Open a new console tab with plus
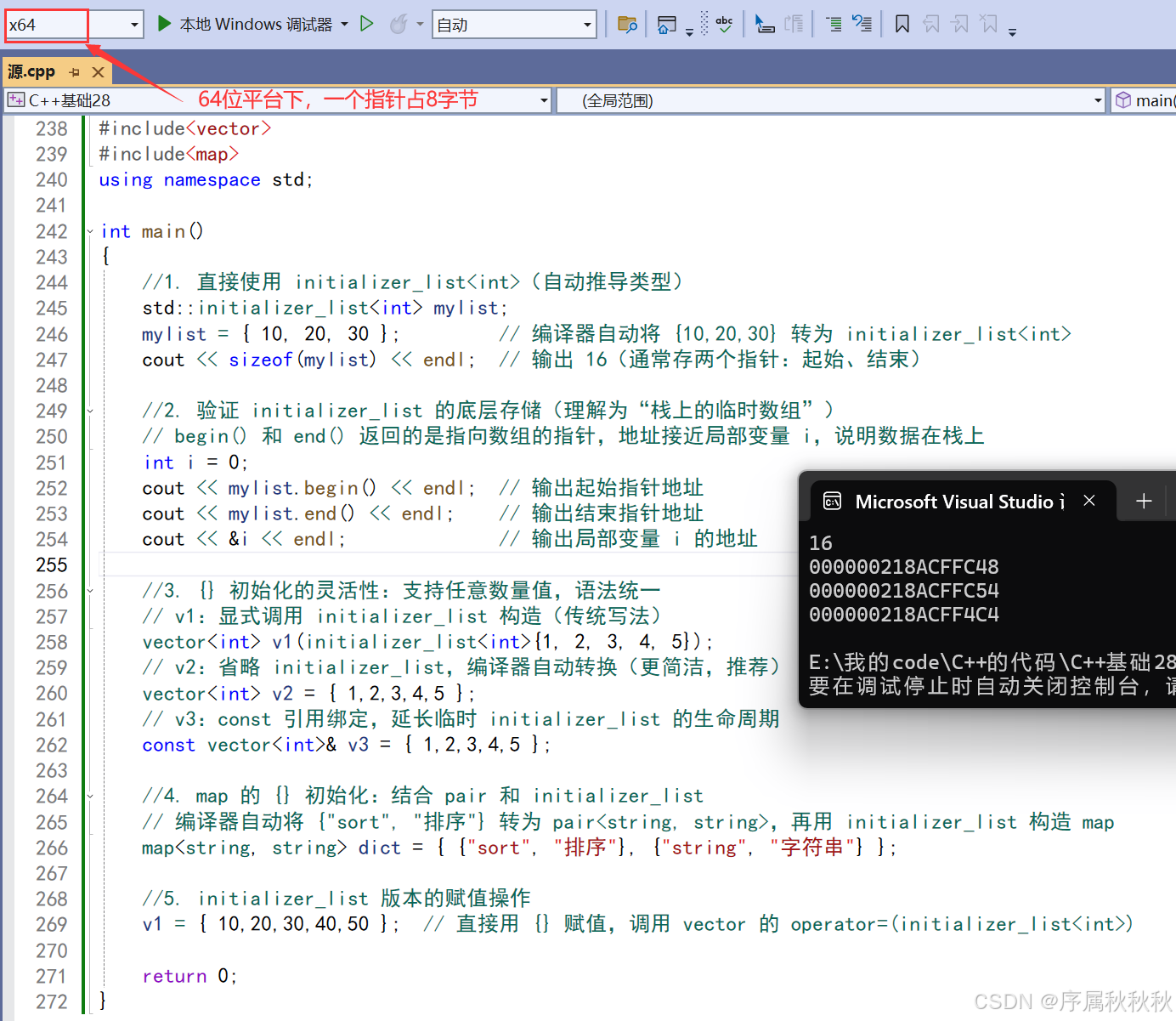Viewport: 1176px width, 1021px height. [x=1144, y=502]
